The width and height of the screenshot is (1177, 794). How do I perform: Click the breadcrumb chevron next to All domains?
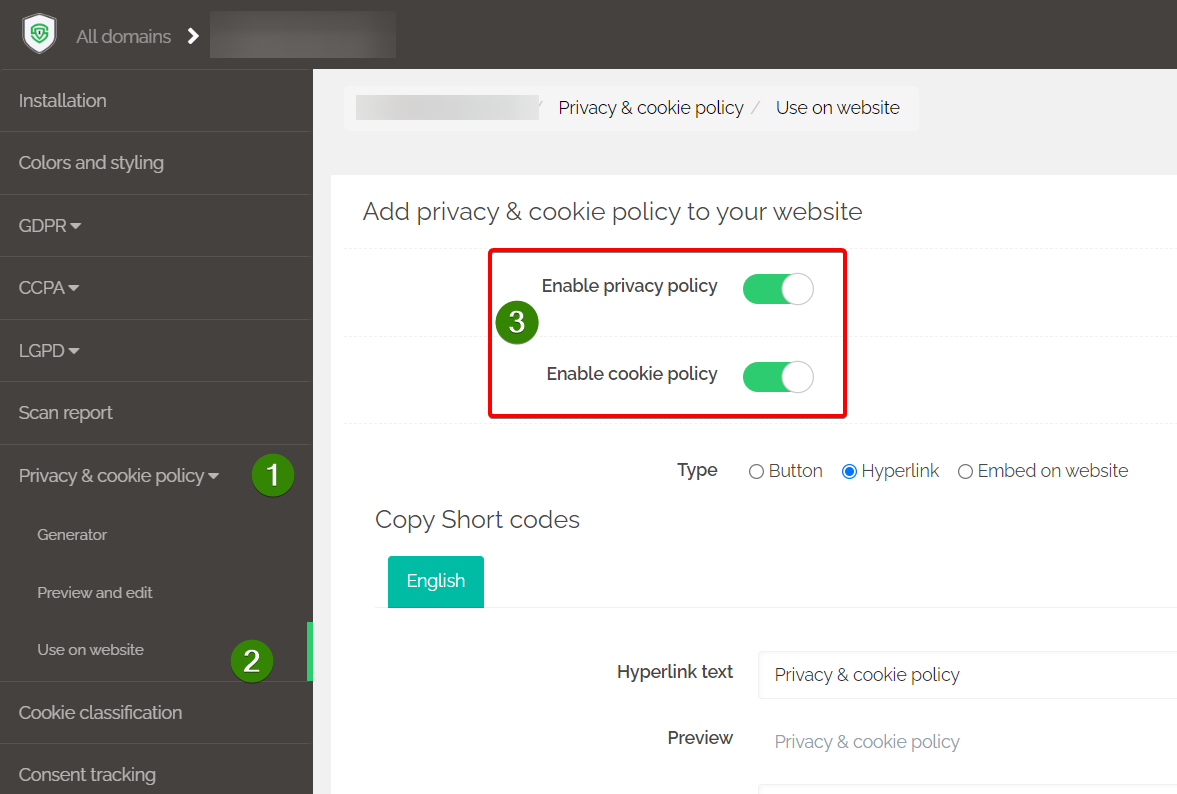(192, 34)
